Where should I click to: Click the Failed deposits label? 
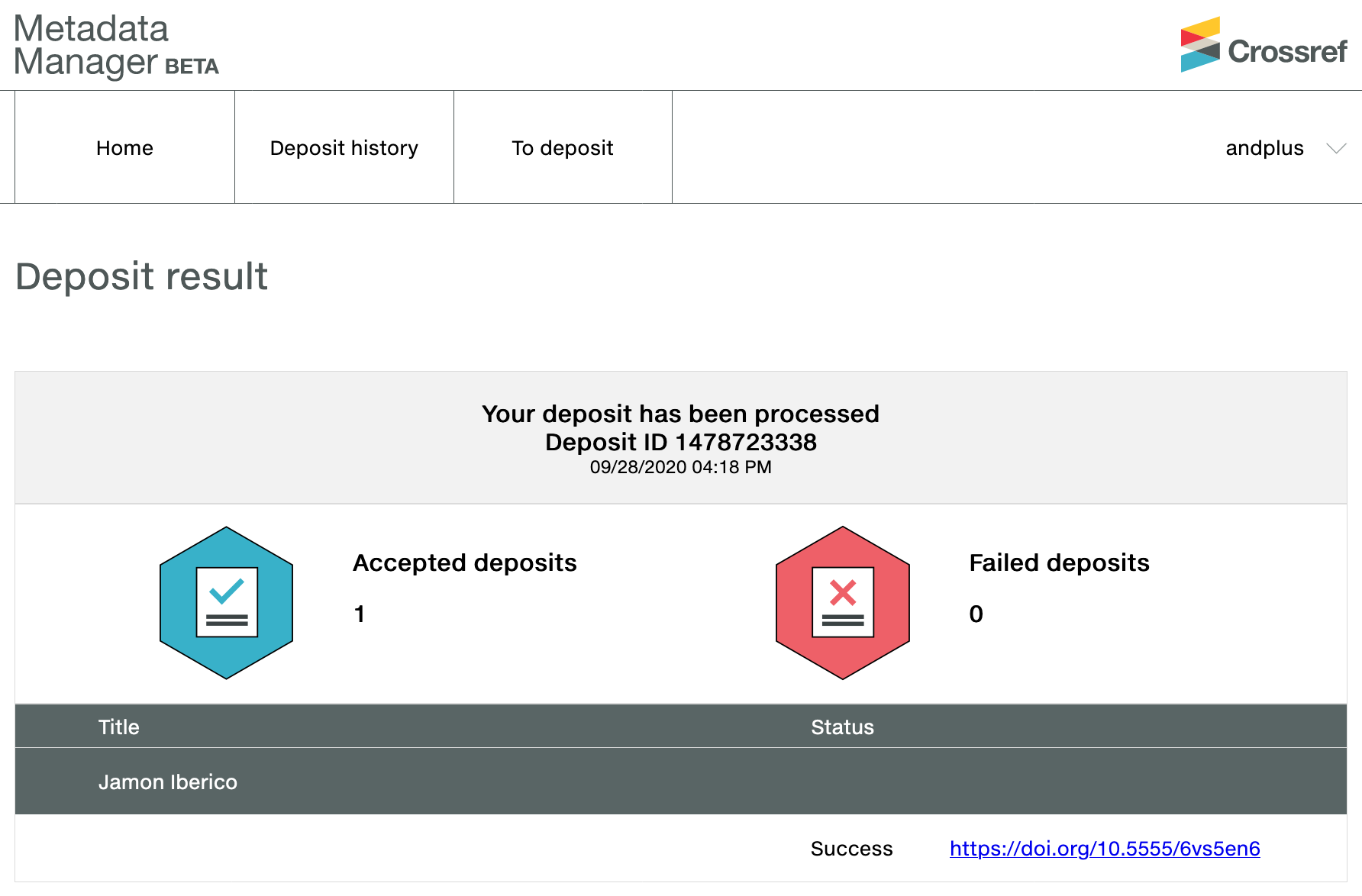coord(1059,563)
